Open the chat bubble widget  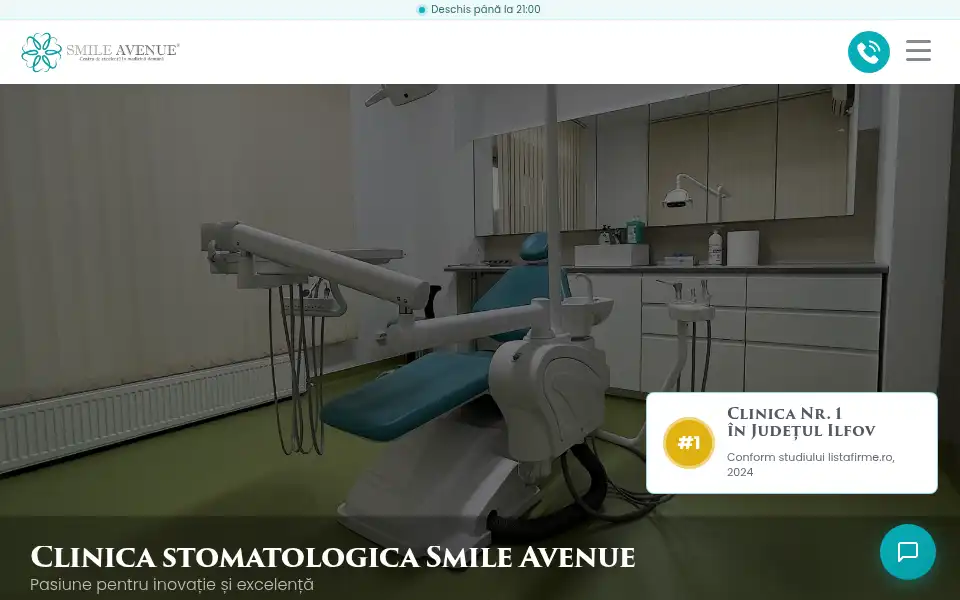907,552
